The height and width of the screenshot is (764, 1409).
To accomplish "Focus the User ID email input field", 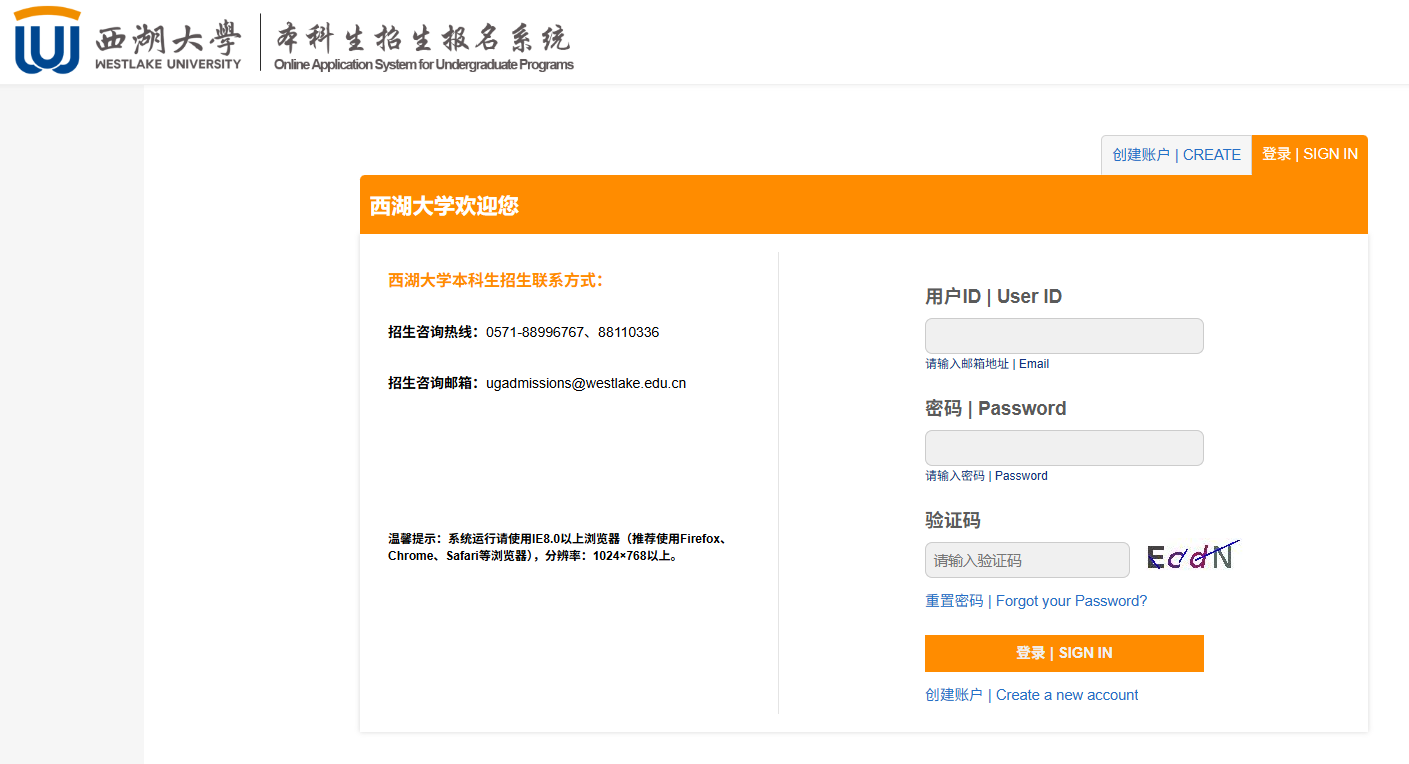I will [x=1064, y=336].
